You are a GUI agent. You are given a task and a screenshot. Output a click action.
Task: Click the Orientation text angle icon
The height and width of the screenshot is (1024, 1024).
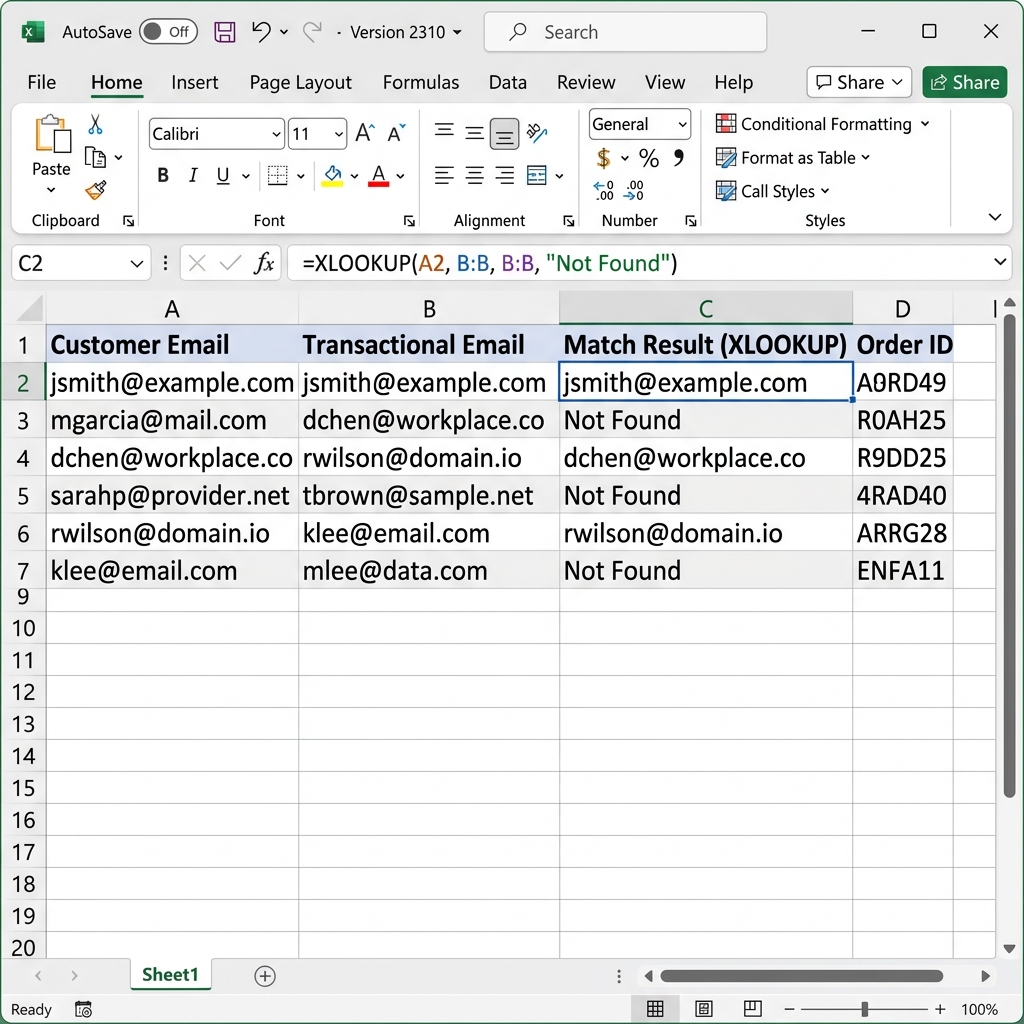pyautogui.click(x=537, y=133)
